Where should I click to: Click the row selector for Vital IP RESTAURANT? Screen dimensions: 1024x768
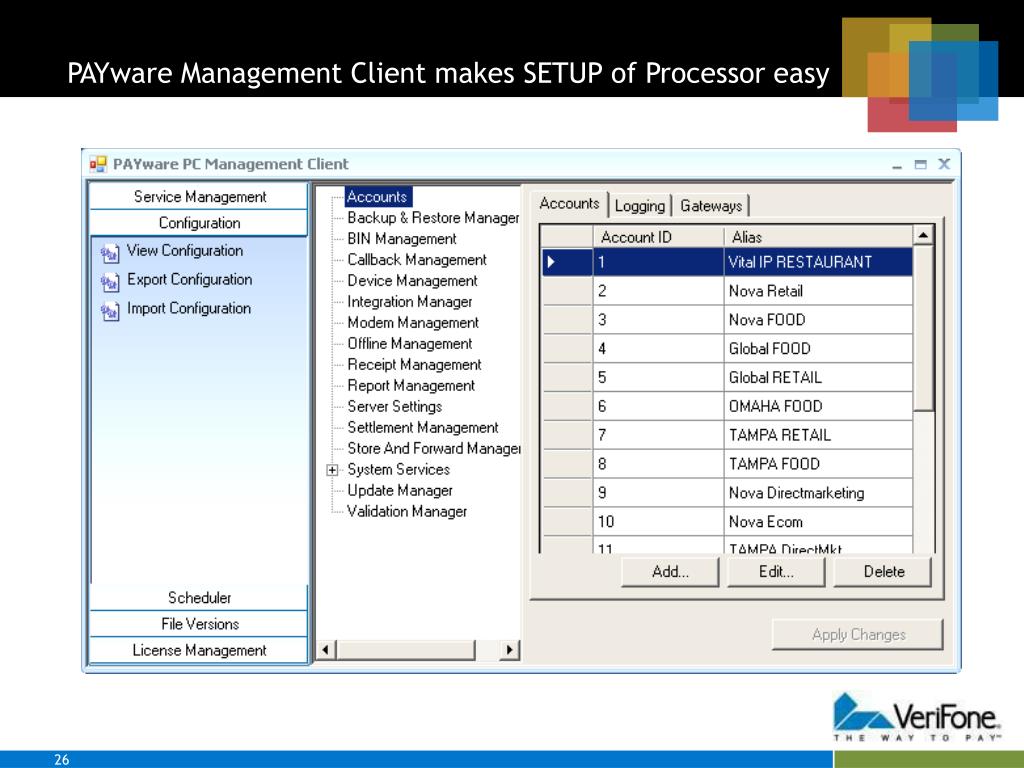click(x=567, y=262)
